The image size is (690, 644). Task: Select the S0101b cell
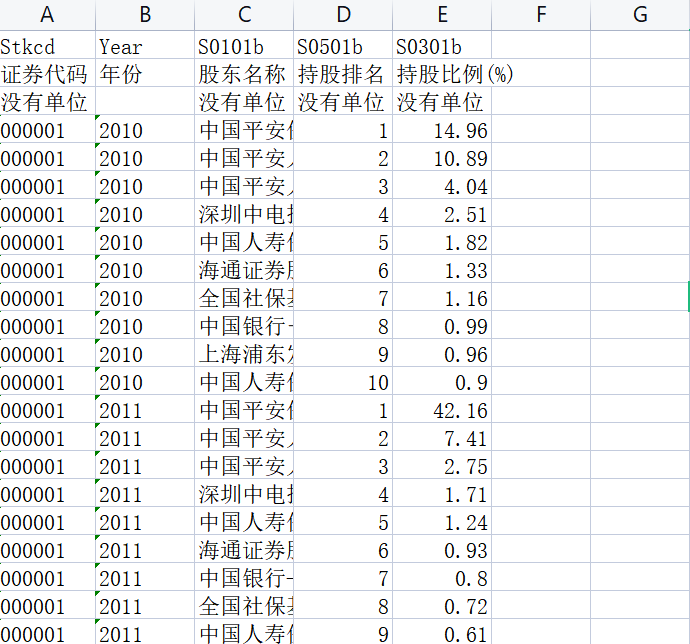click(244, 45)
